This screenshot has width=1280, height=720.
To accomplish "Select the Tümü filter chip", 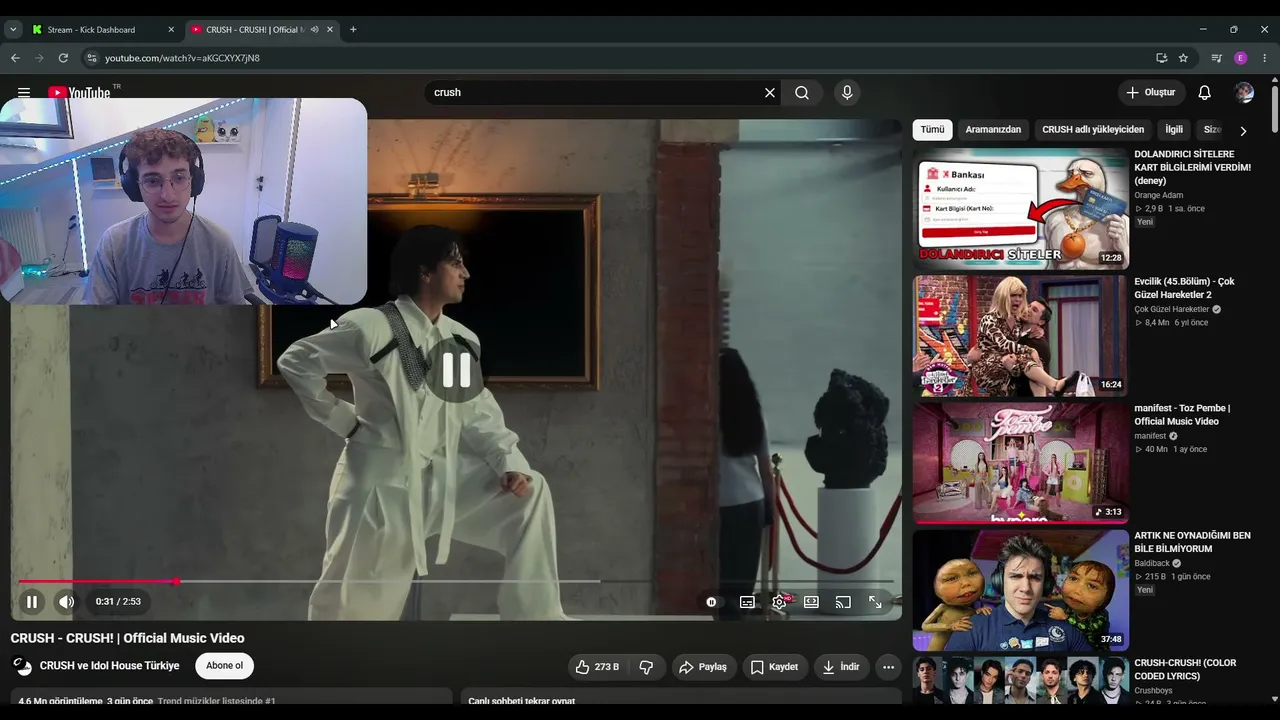I will (932, 130).
